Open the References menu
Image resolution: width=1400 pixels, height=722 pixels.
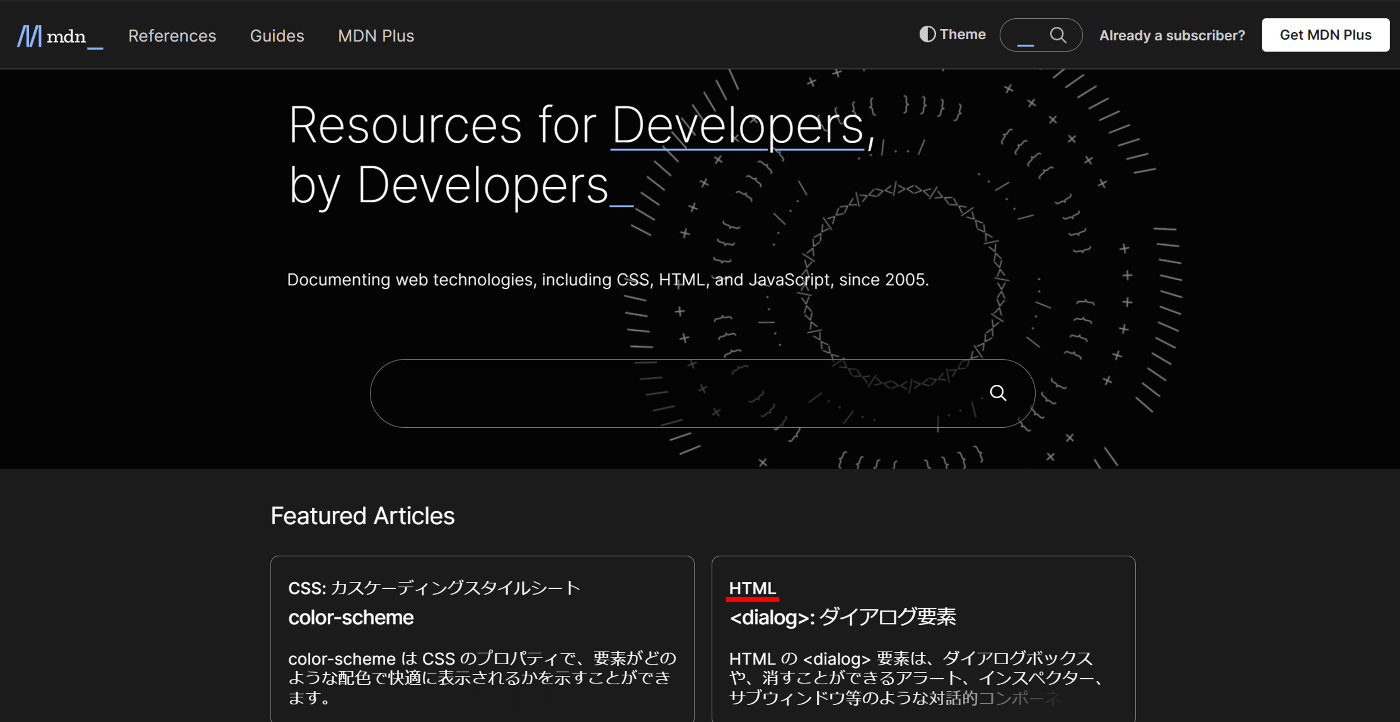point(172,36)
